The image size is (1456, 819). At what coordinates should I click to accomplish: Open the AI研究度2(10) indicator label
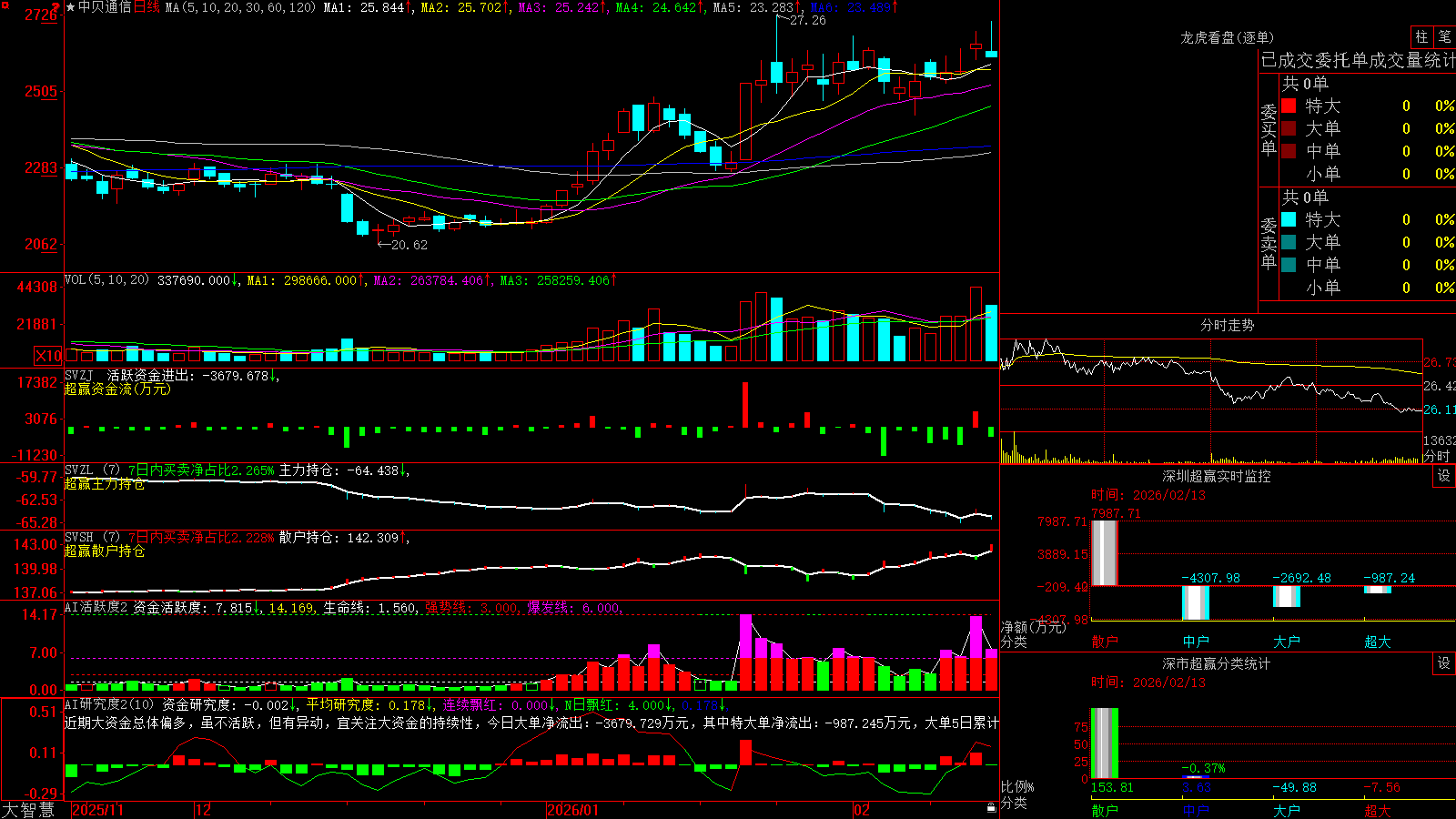pos(109,704)
